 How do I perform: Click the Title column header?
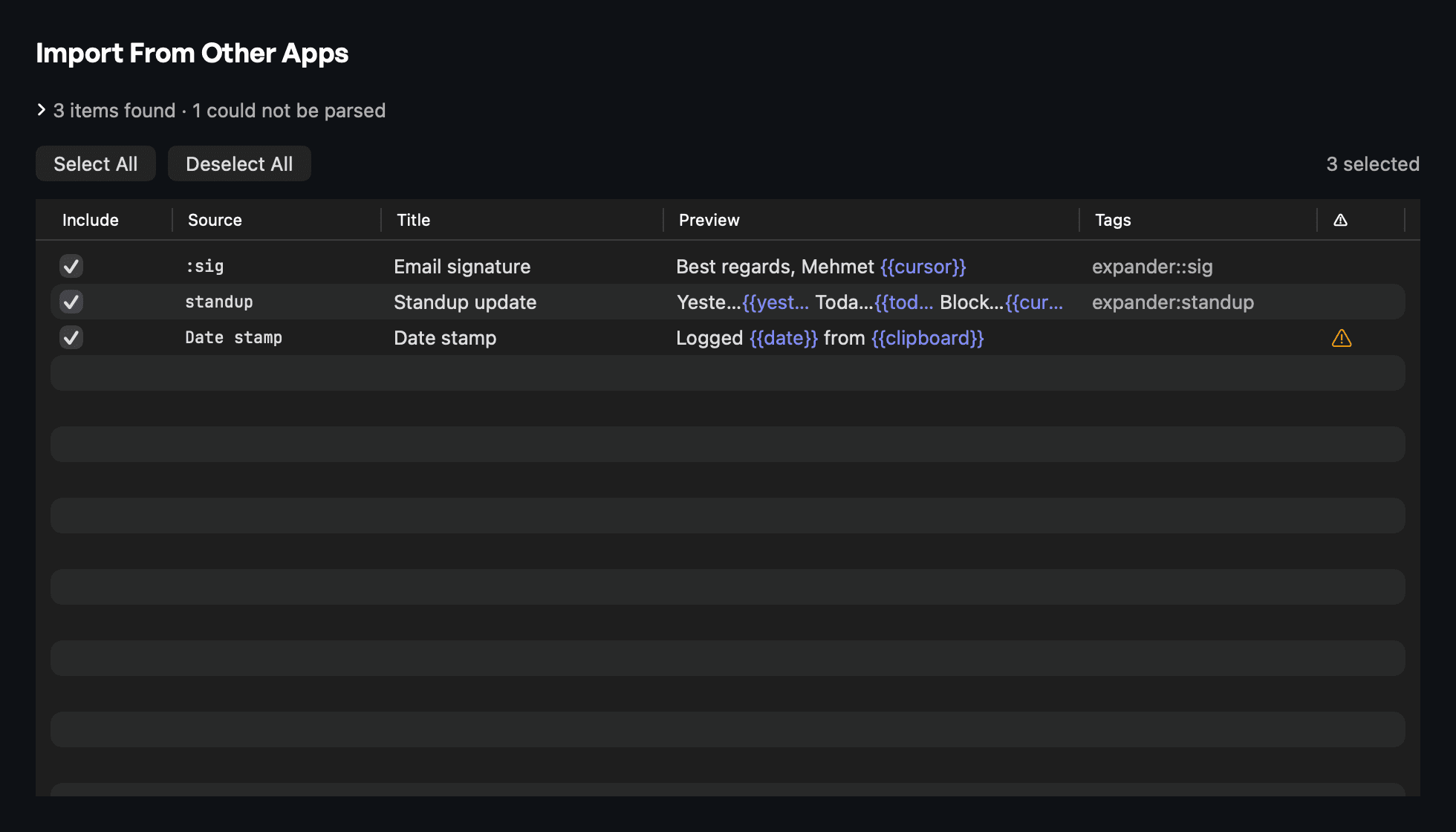(414, 220)
